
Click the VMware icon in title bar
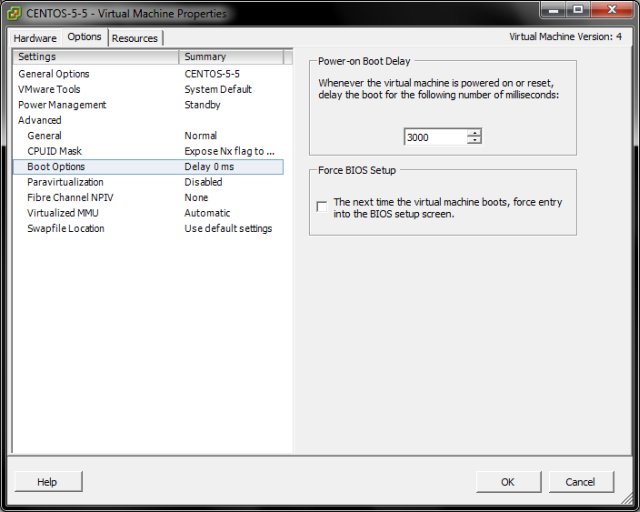pos(15,14)
